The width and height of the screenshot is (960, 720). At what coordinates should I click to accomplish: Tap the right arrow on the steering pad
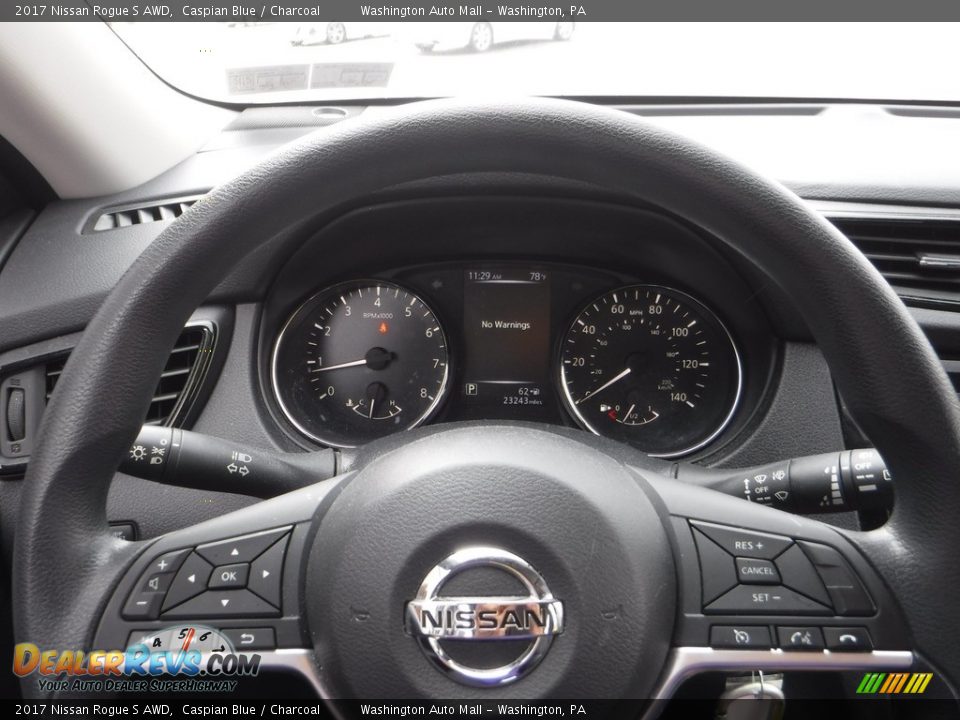click(267, 574)
